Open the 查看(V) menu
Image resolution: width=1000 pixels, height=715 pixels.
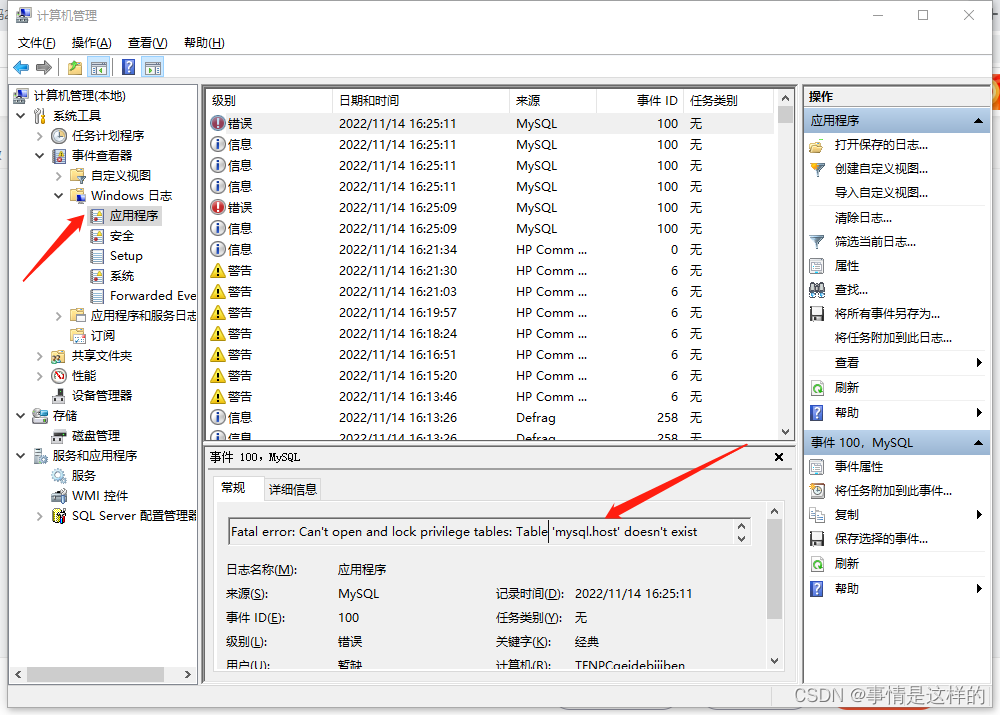pos(147,43)
